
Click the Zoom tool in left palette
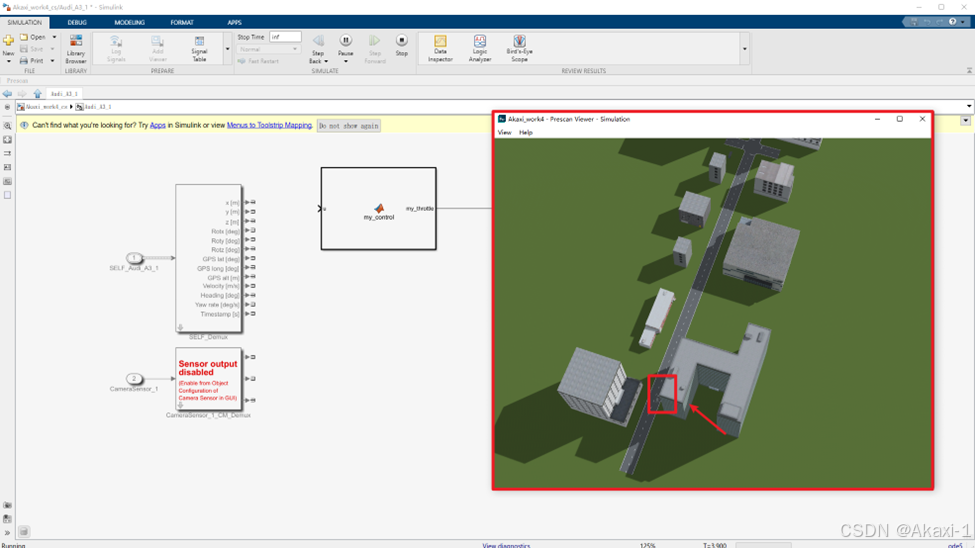tap(7, 126)
